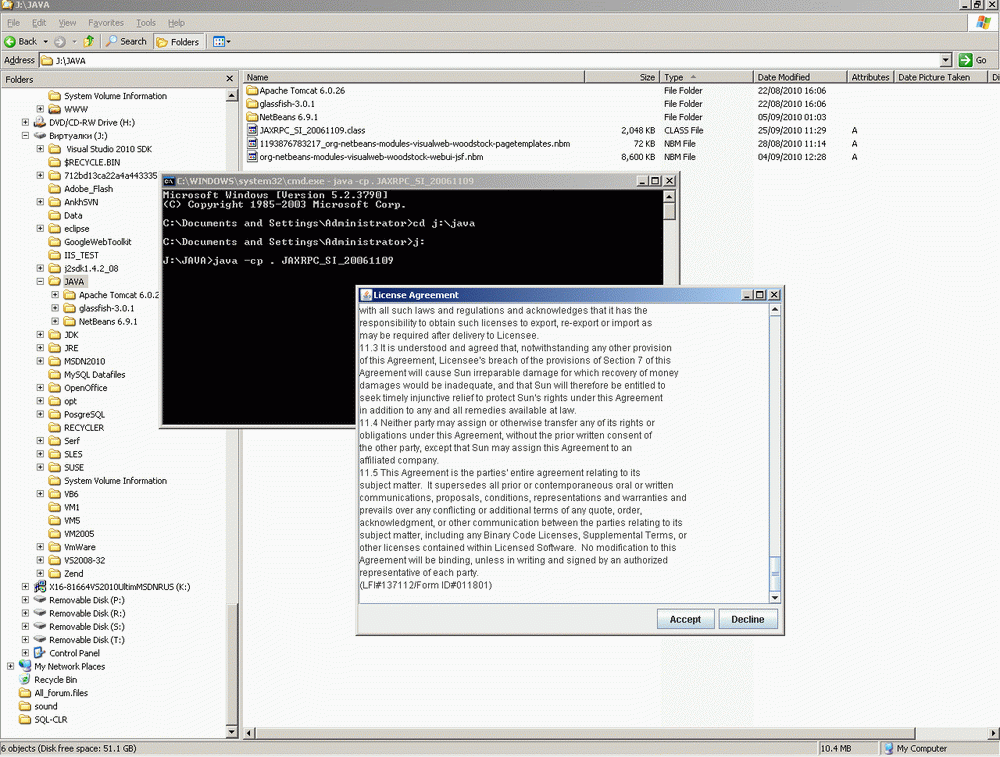
Task: Click the Apache Tomcat 6.0.26 folder icon in file list
Action: 252,91
